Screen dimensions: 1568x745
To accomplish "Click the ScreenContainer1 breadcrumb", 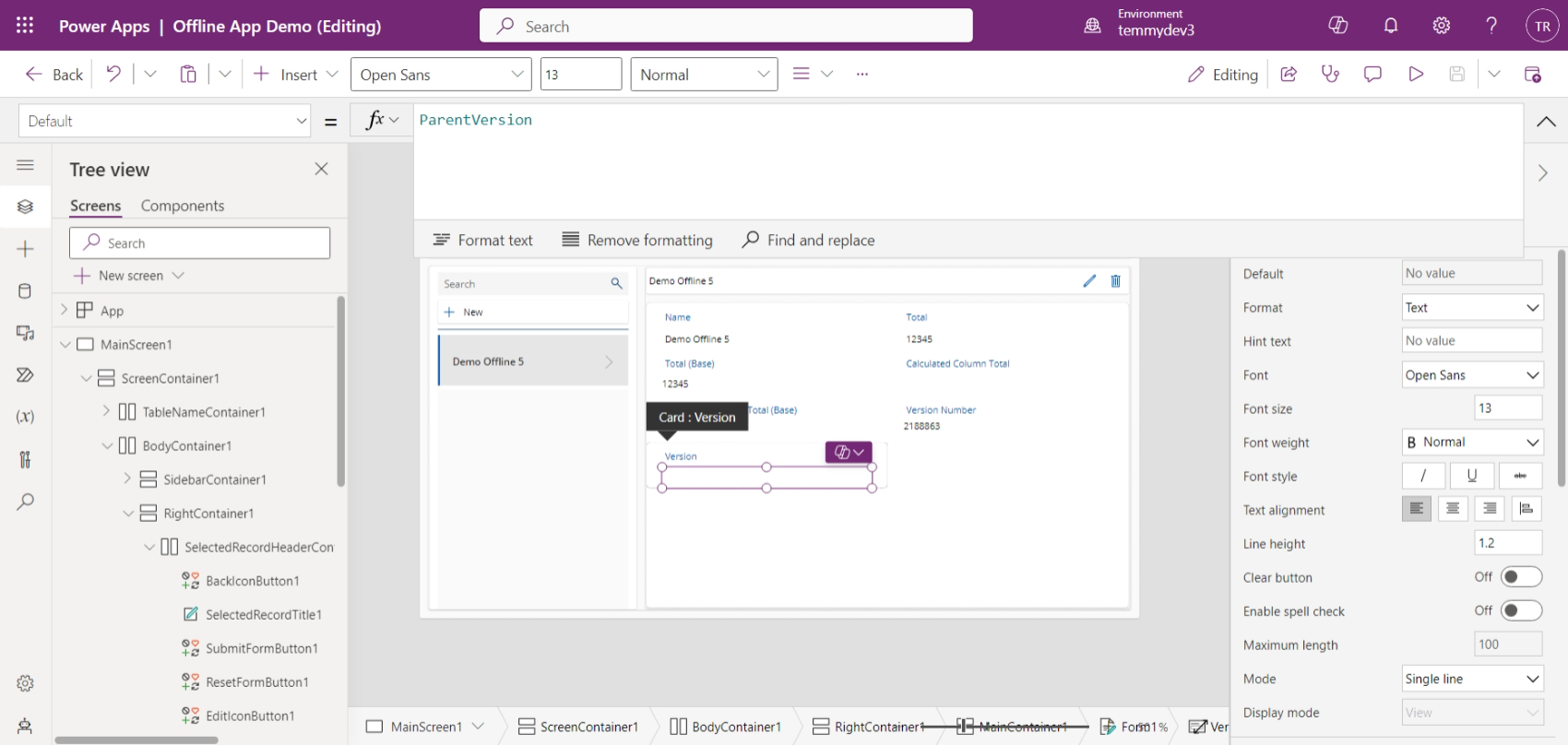I will (578, 727).
